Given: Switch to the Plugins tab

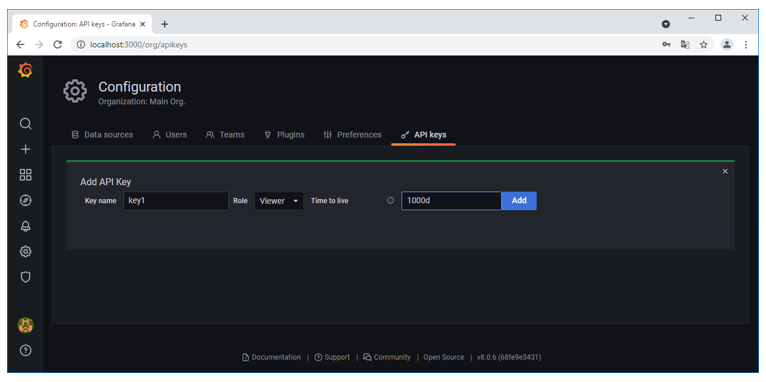Looking at the screenshot, I should point(284,135).
